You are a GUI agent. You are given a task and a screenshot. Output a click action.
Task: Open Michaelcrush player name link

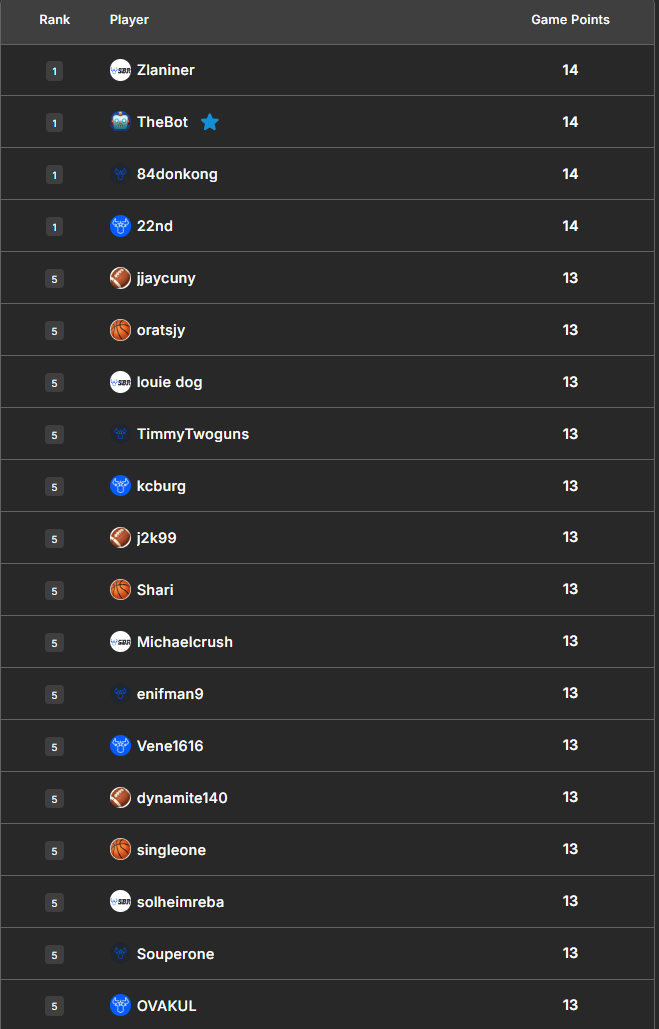coord(185,642)
